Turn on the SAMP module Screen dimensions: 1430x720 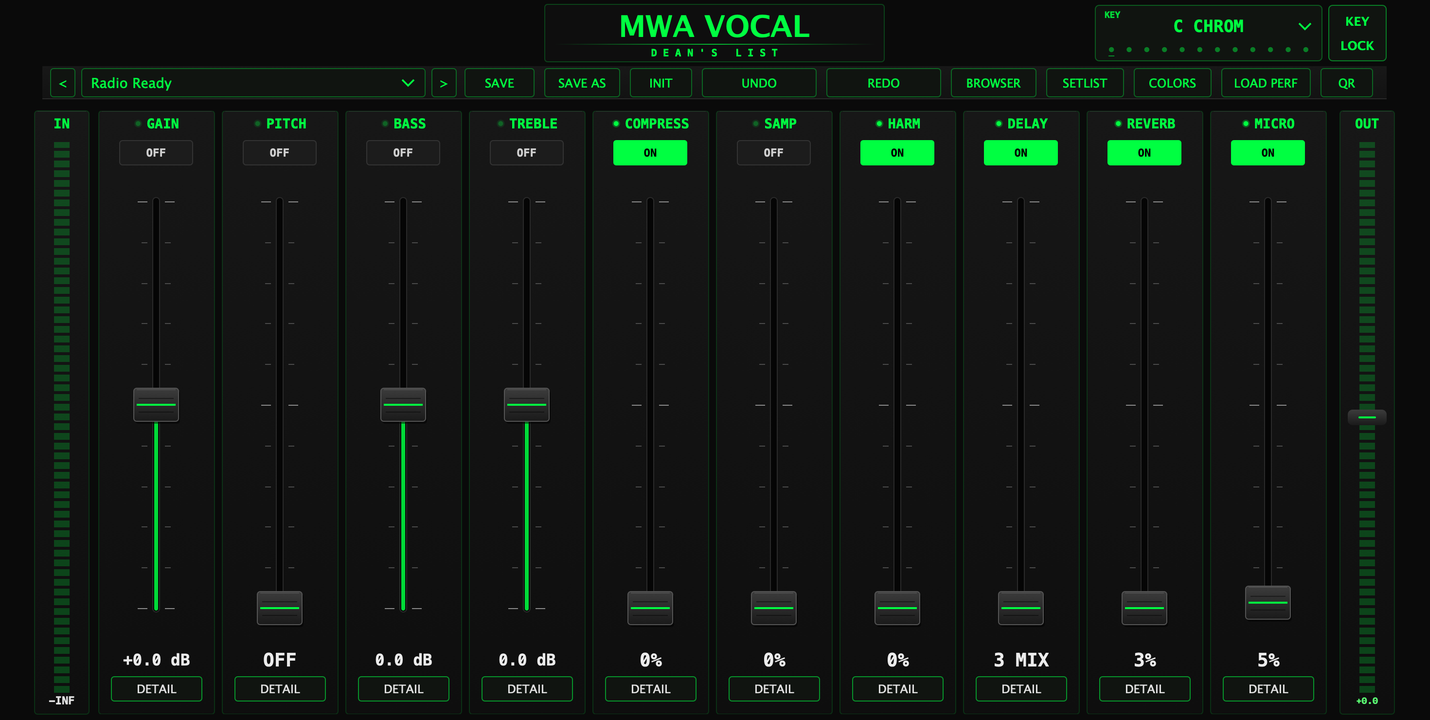[x=774, y=153]
